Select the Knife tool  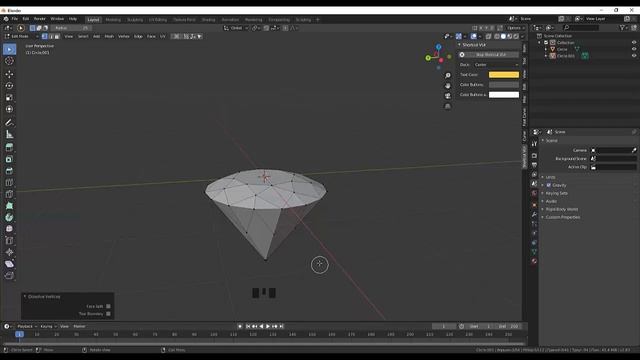click(x=9, y=194)
